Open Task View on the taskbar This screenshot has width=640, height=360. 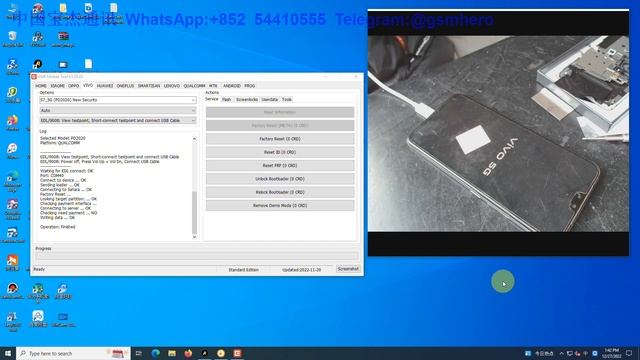click(138, 353)
